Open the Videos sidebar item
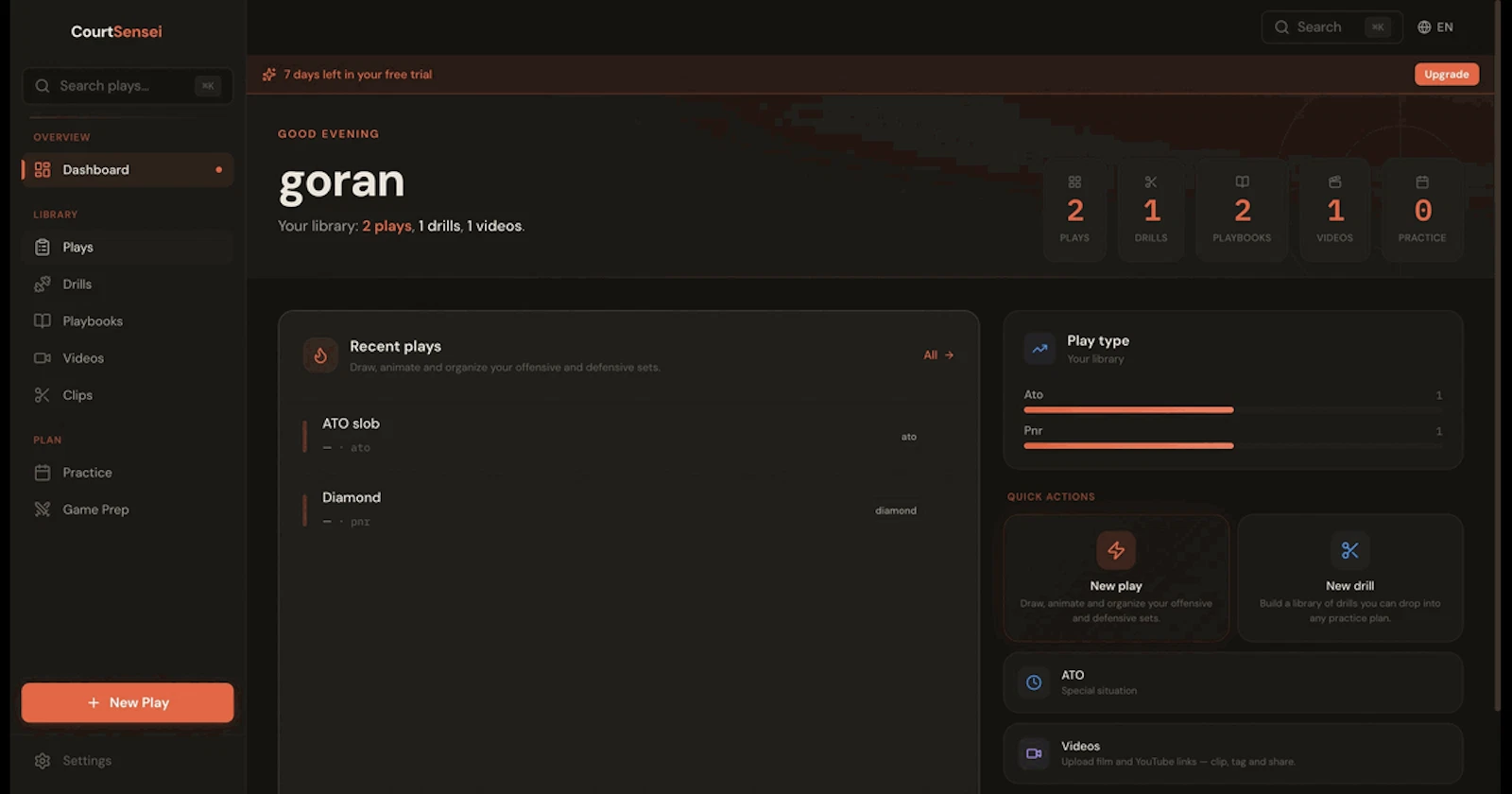The width and height of the screenshot is (1512, 794). click(x=128, y=358)
